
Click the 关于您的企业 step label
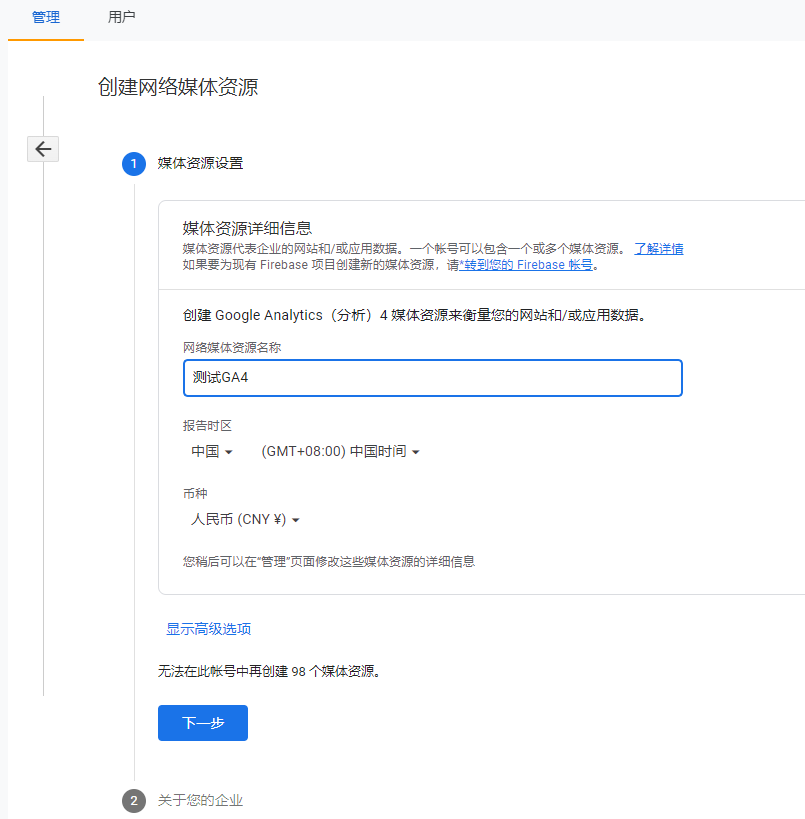[201, 801]
